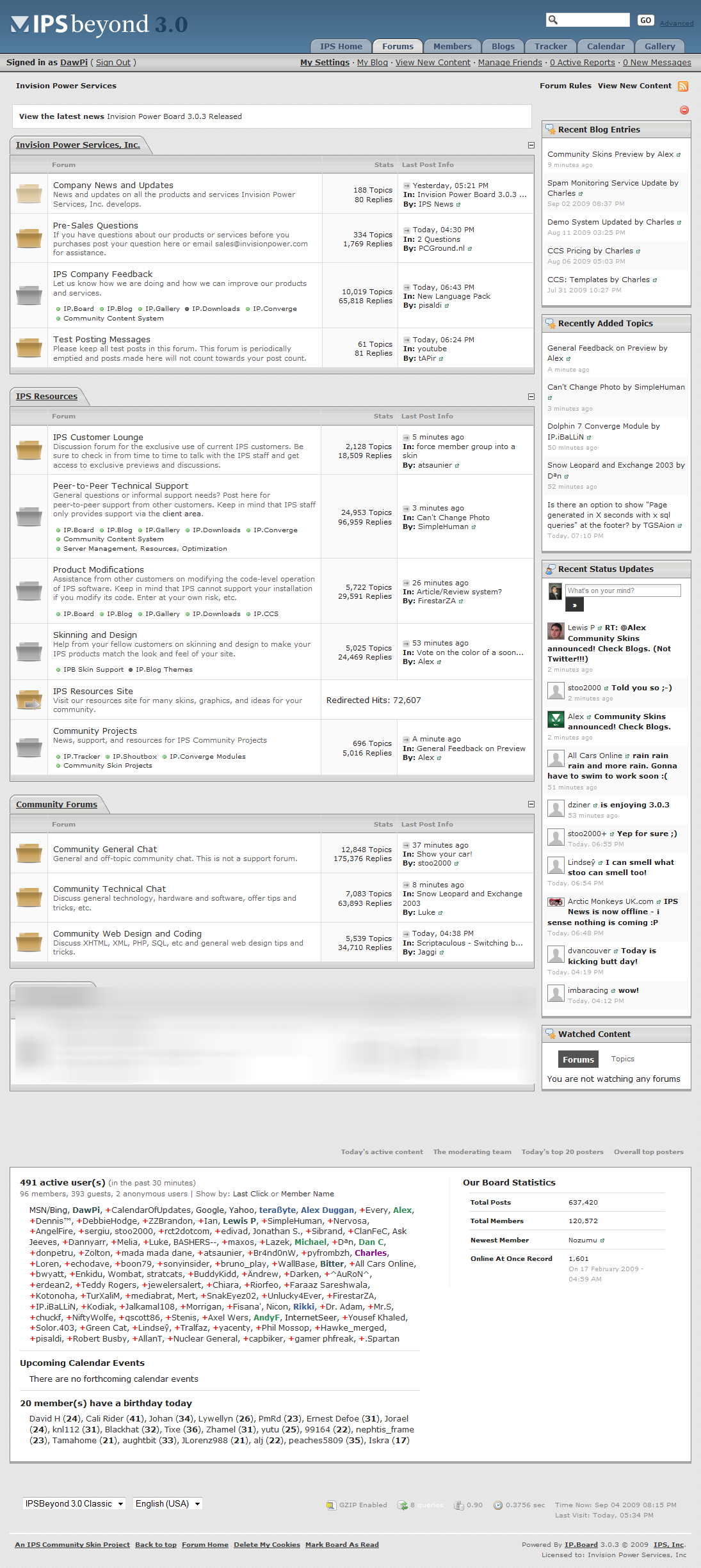This screenshot has height=1568, width=701.
Task: Click the GZIP Enabled footer icon
Action: coord(331,1505)
